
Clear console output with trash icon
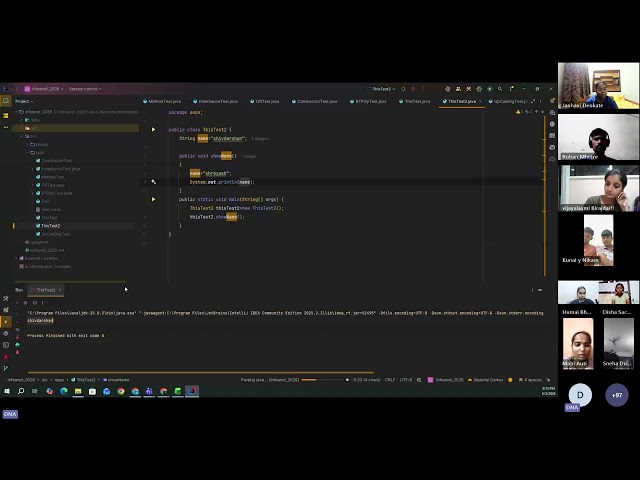pos(17,352)
